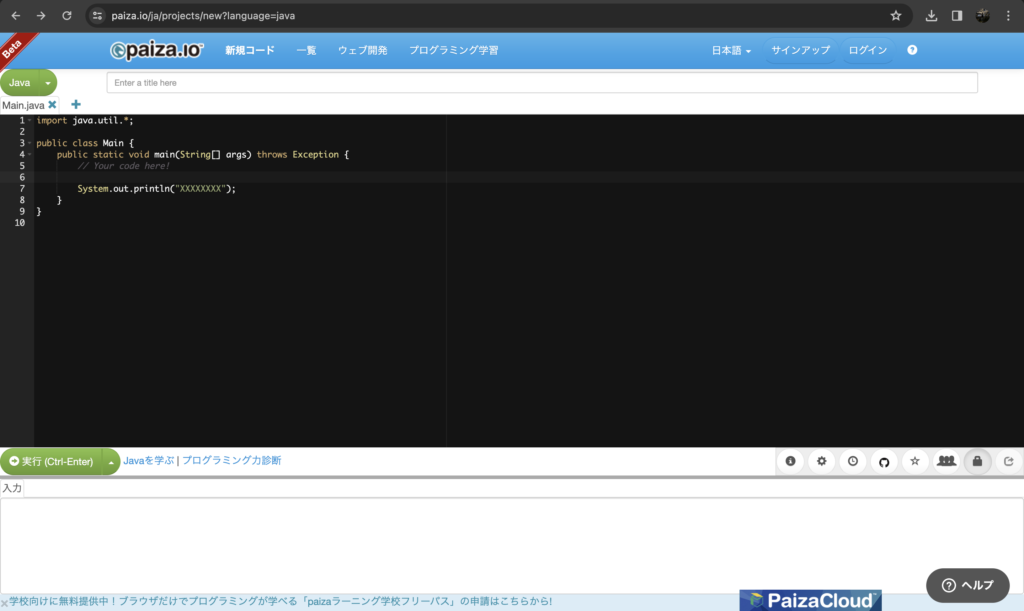Image resolution: width=1024 pixels, height=611 pixels.
Task: Open run options arrow beside 実行 button
Action: [x=111, y=461]
